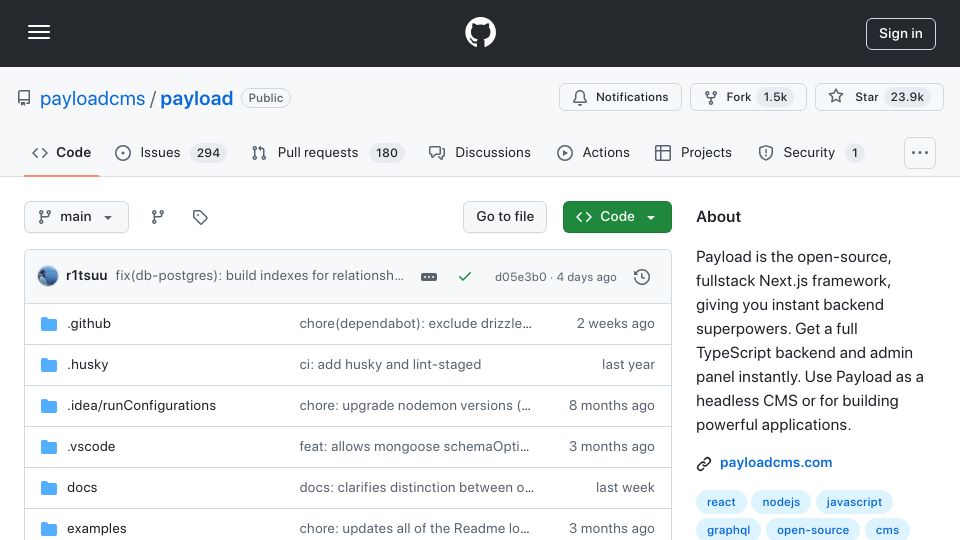Expand the green Code dropdown

pos(617,217)
